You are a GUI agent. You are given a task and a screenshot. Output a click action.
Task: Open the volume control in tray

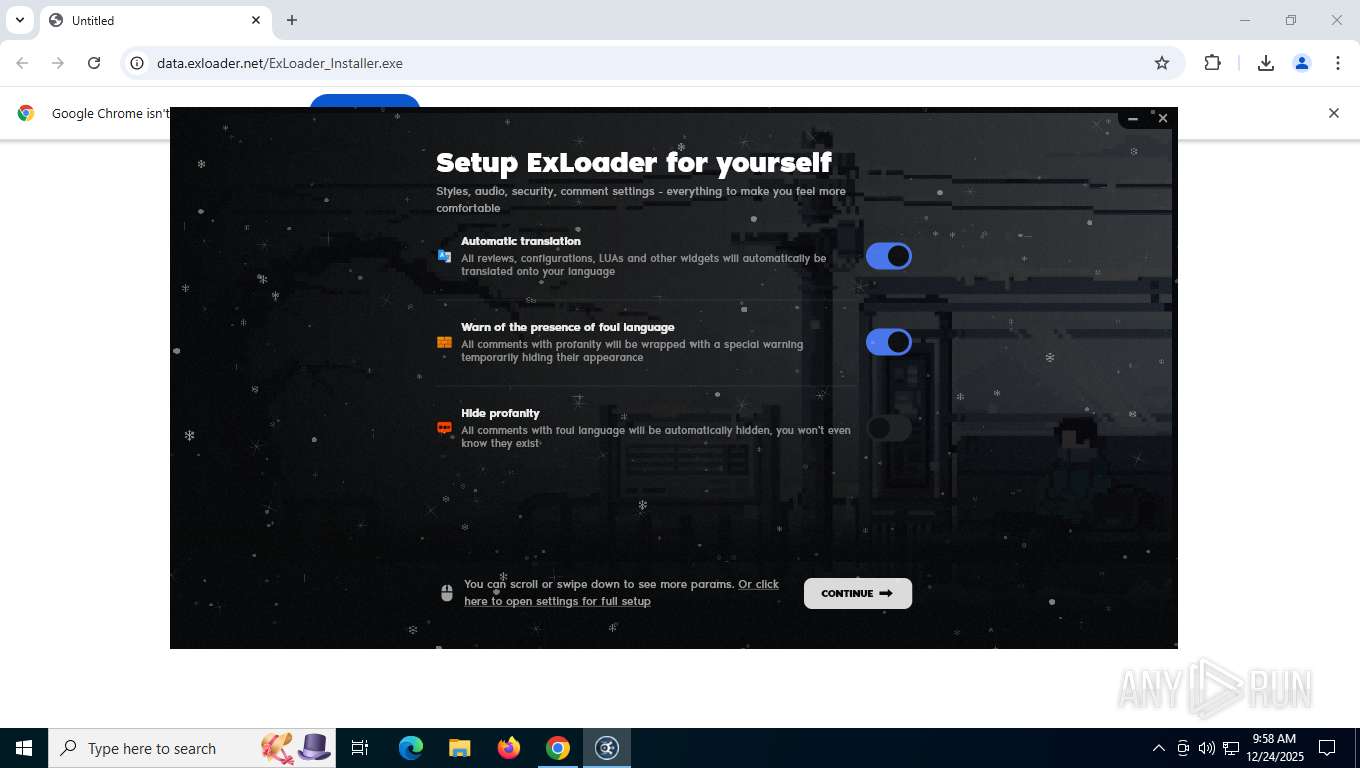(x=1207, y=748)
